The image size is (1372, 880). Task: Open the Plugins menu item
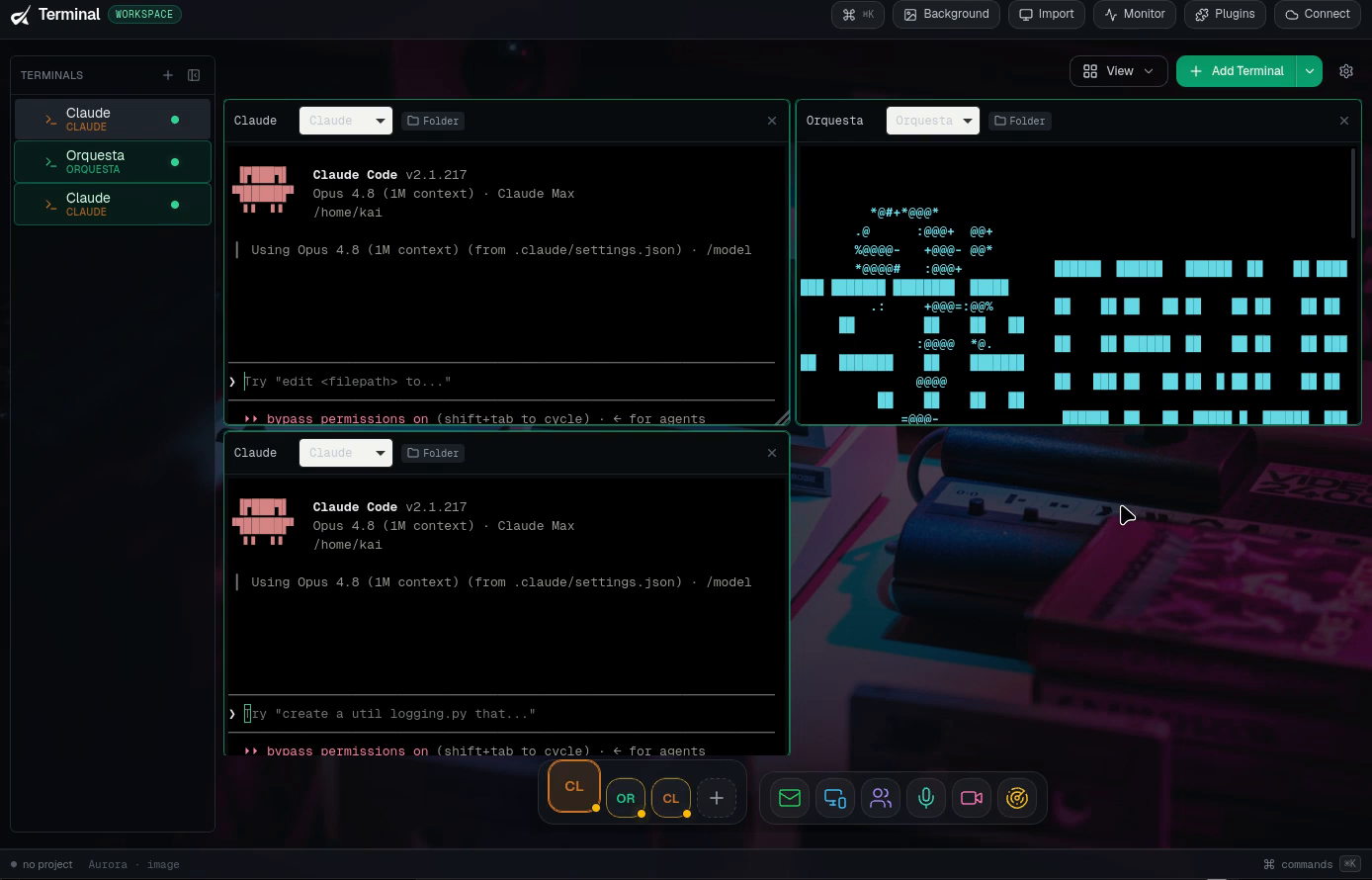(x=1225, y=14)
